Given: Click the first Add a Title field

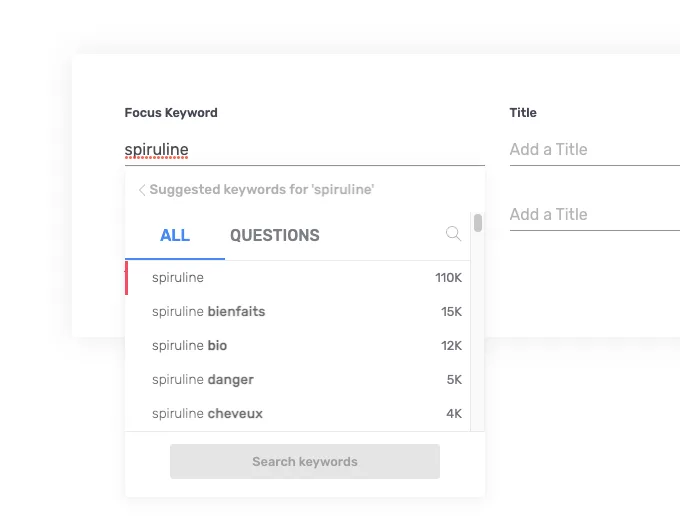Looking at the screenshot, I should click(595, 150).
